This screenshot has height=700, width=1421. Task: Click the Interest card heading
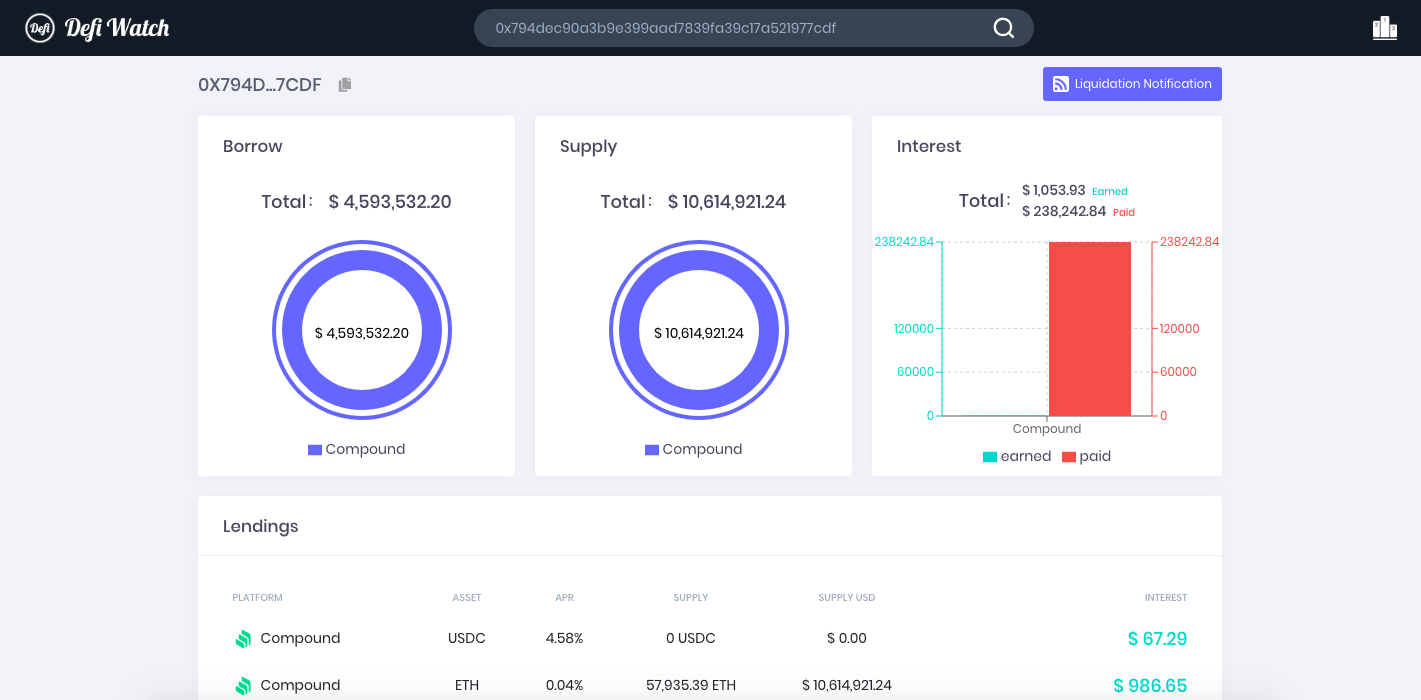pyautogui.click(x=929, y=146)
